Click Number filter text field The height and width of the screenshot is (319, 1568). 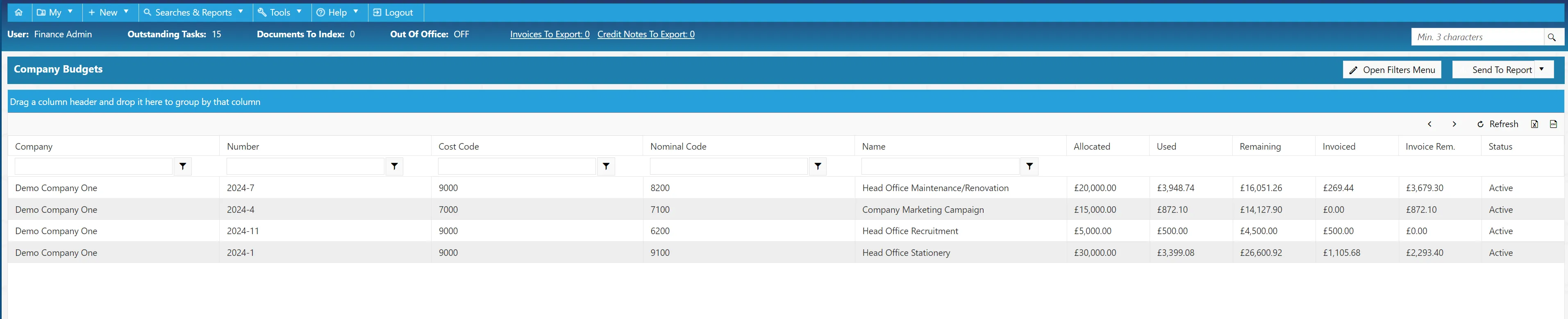coord(306,166)
